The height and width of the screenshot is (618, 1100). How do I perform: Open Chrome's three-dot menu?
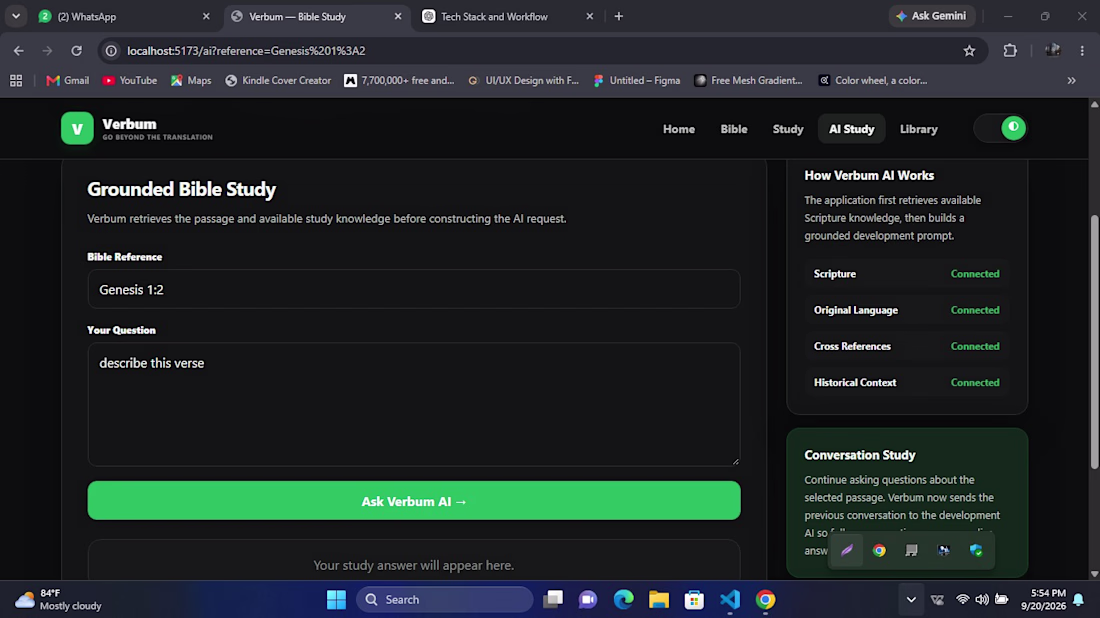[x=1082, y=51]
